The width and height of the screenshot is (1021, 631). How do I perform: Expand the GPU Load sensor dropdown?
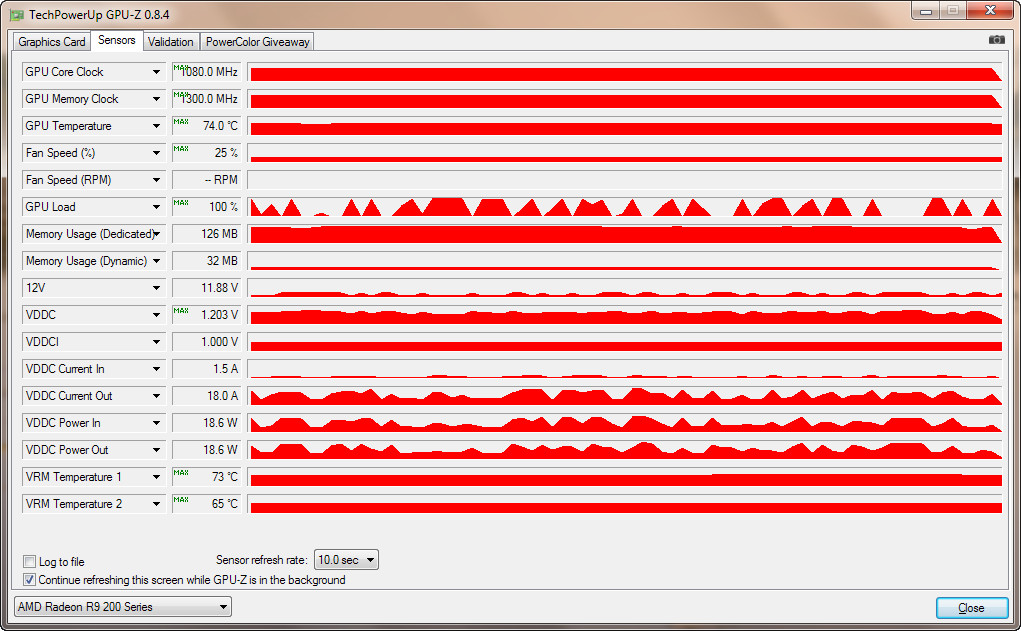[x=156, y=207]
